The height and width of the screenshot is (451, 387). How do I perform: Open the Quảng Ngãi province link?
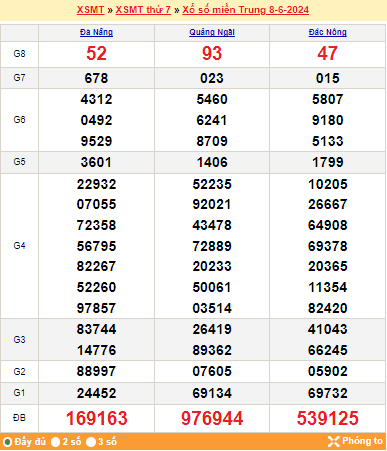tap(212, 32)
